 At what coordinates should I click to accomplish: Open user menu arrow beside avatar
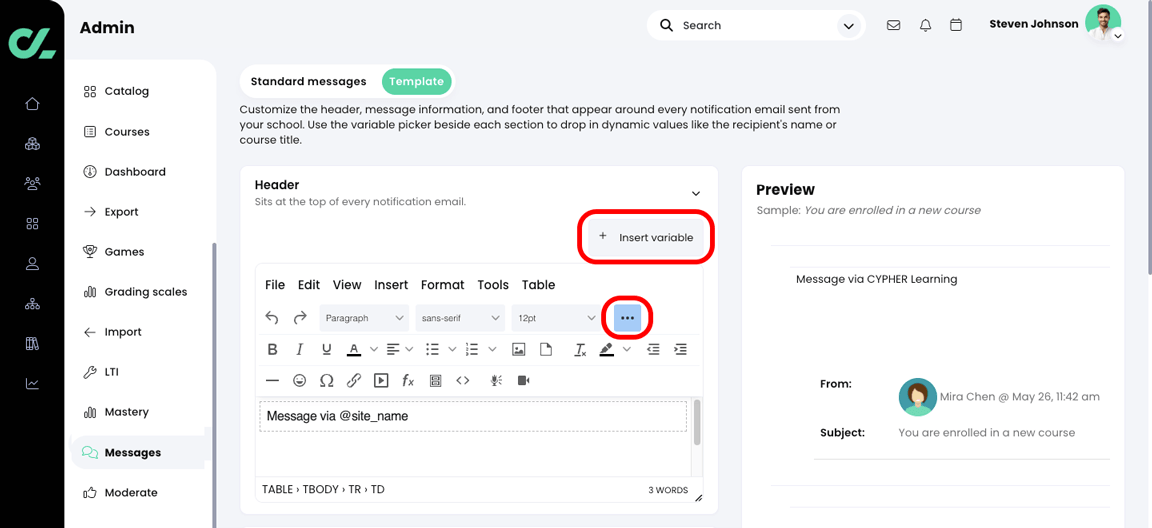1117,35
